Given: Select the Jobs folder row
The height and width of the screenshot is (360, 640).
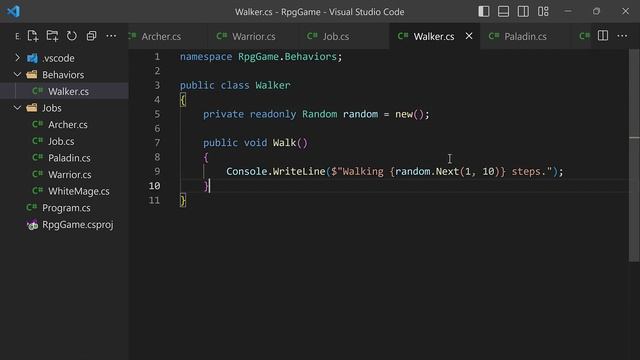Looking at the screenshot, I should coord(64,108).
